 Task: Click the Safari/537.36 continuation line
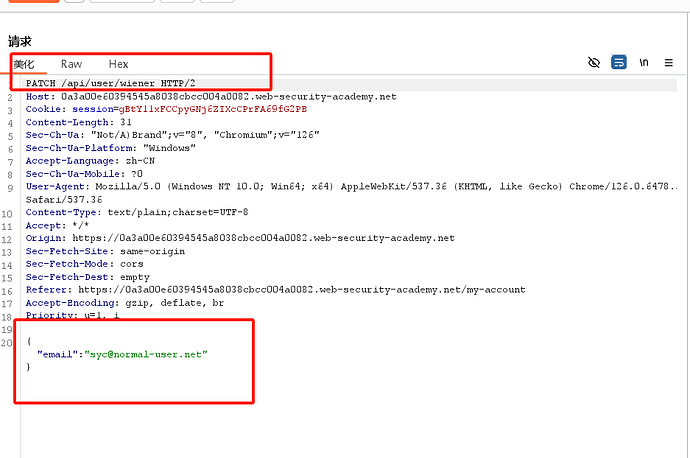(x=64, y=200)
